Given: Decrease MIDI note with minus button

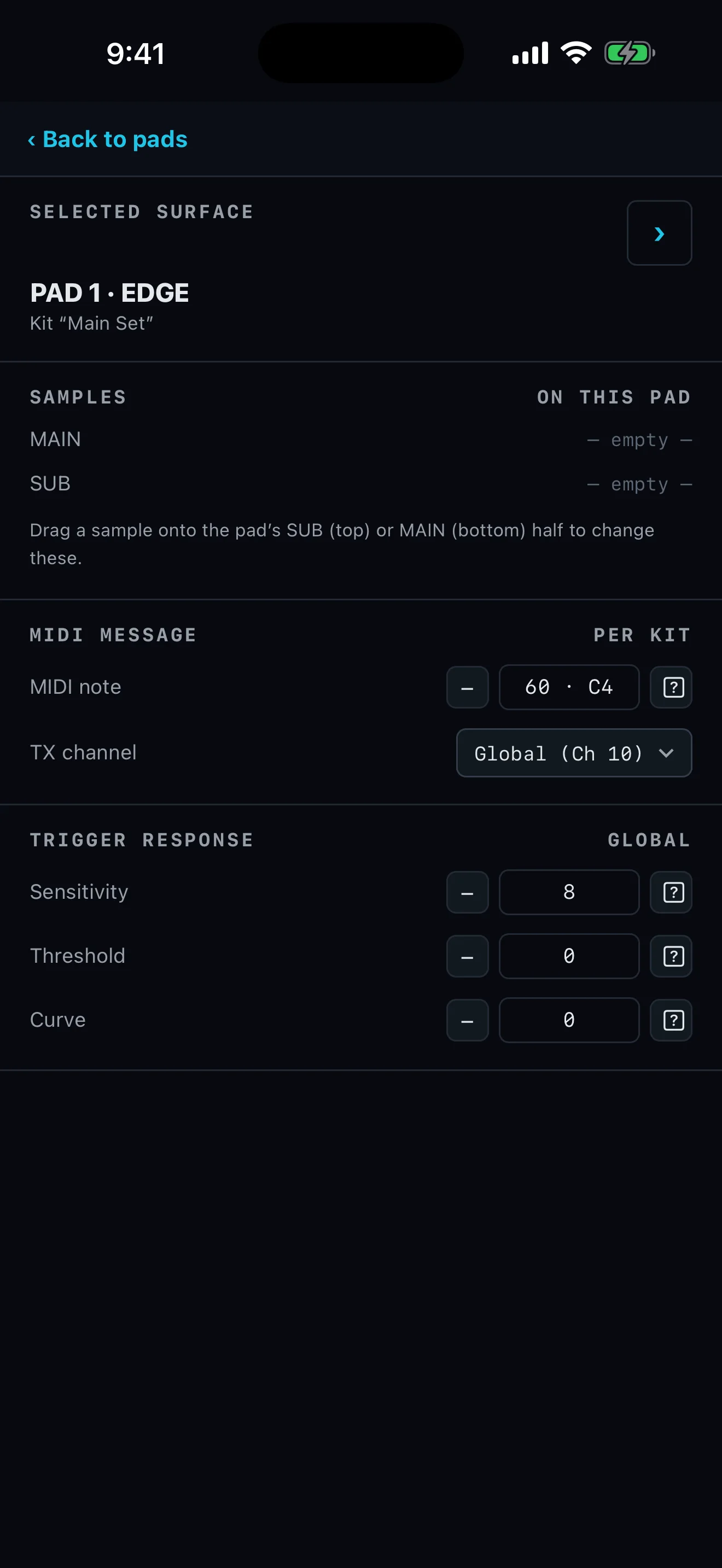Looking at the screenshot, I should 468,687.
